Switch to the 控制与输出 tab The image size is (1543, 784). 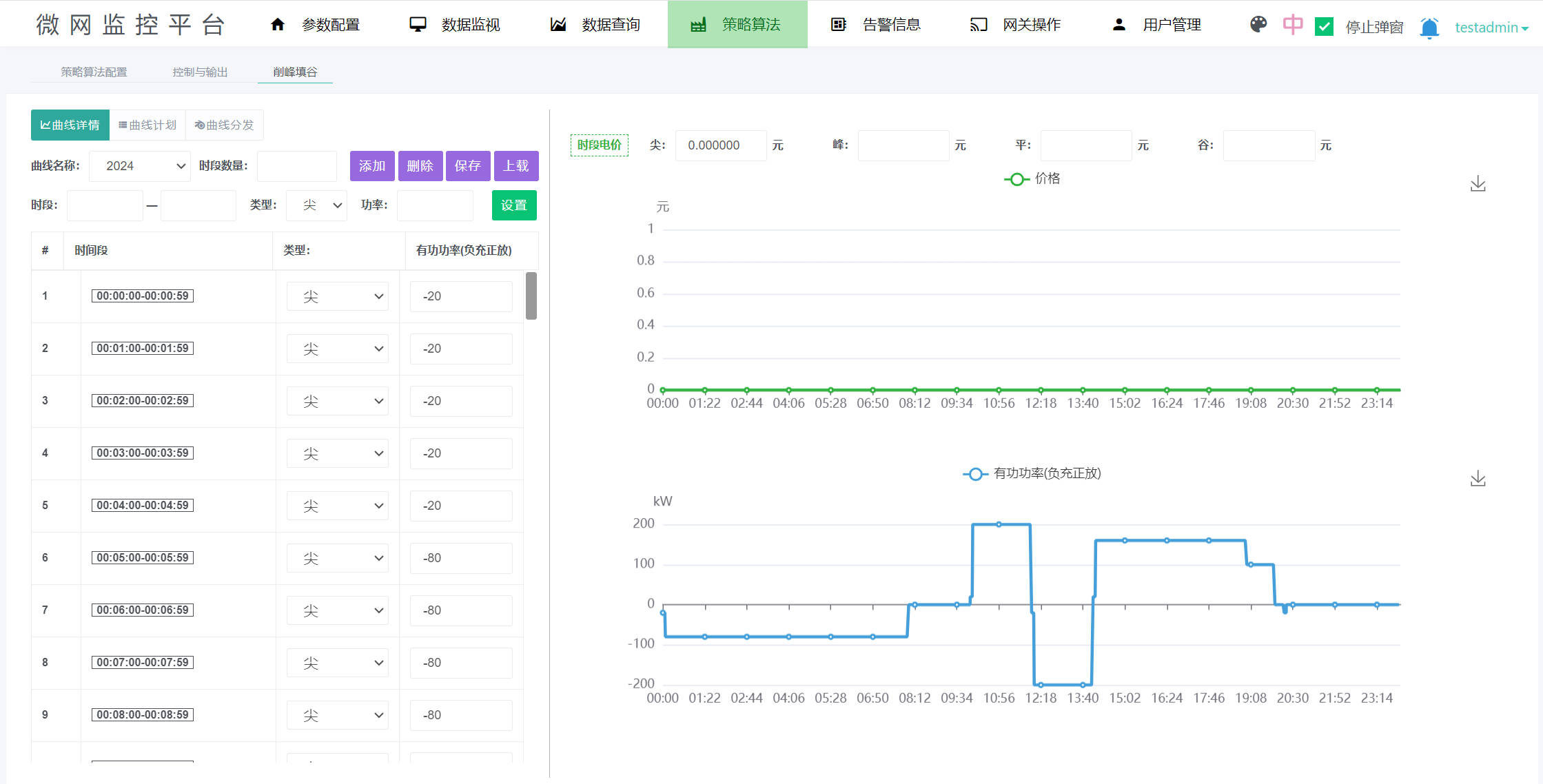tap(200, 72)
